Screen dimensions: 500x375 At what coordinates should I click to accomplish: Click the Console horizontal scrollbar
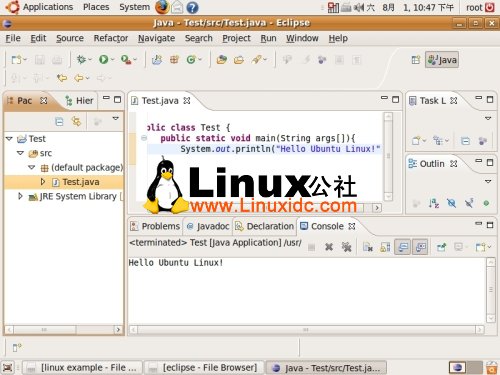click(306, 330)
